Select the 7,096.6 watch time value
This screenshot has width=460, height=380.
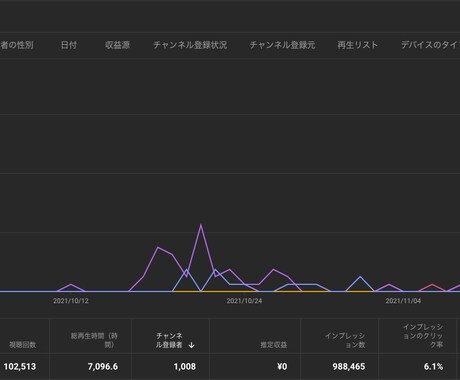click(103, 367)
